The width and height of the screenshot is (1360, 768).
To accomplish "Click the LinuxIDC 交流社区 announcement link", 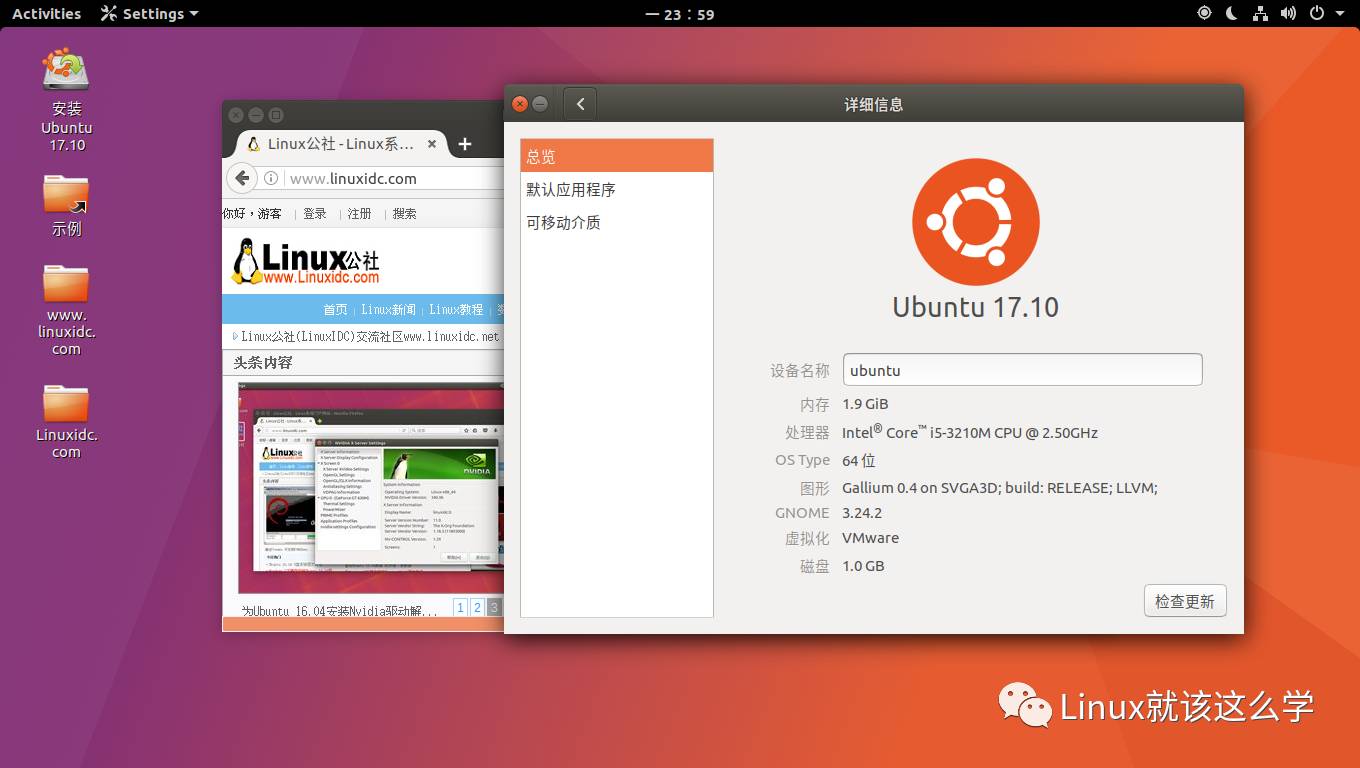I will pos(369,336).
